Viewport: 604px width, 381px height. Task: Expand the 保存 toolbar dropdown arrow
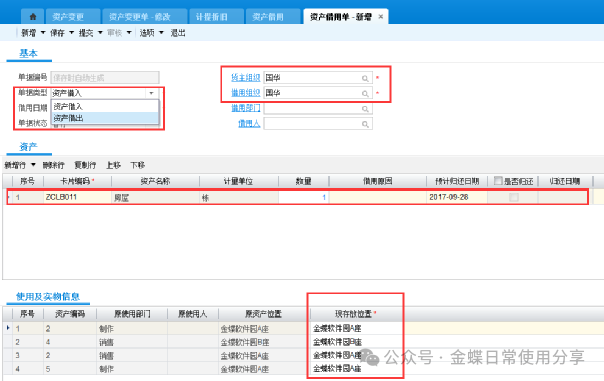click(x=71, y=33)
